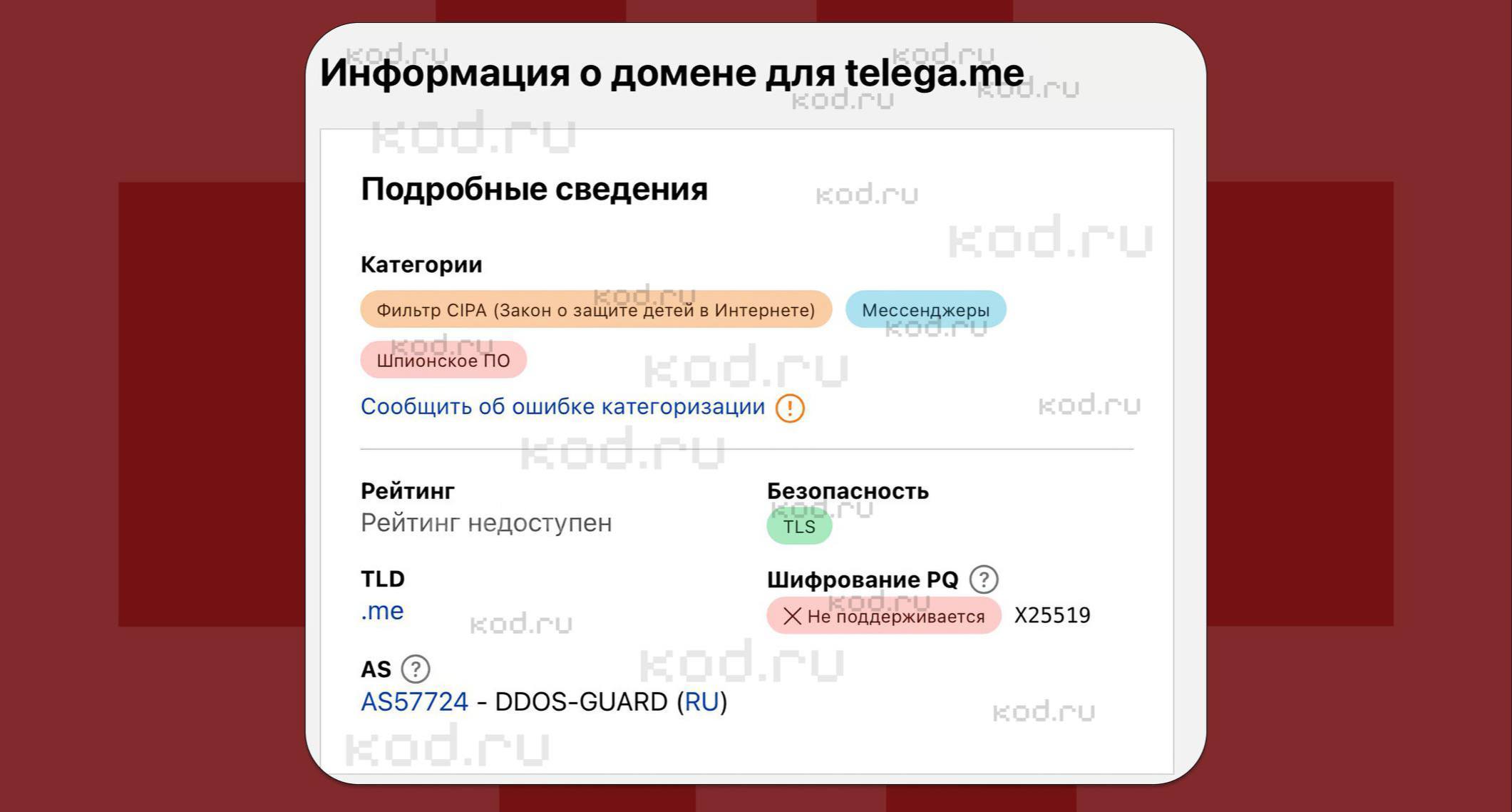Open Сообщить об ошибке категоризации link
1512x812 pixels.
562,406
